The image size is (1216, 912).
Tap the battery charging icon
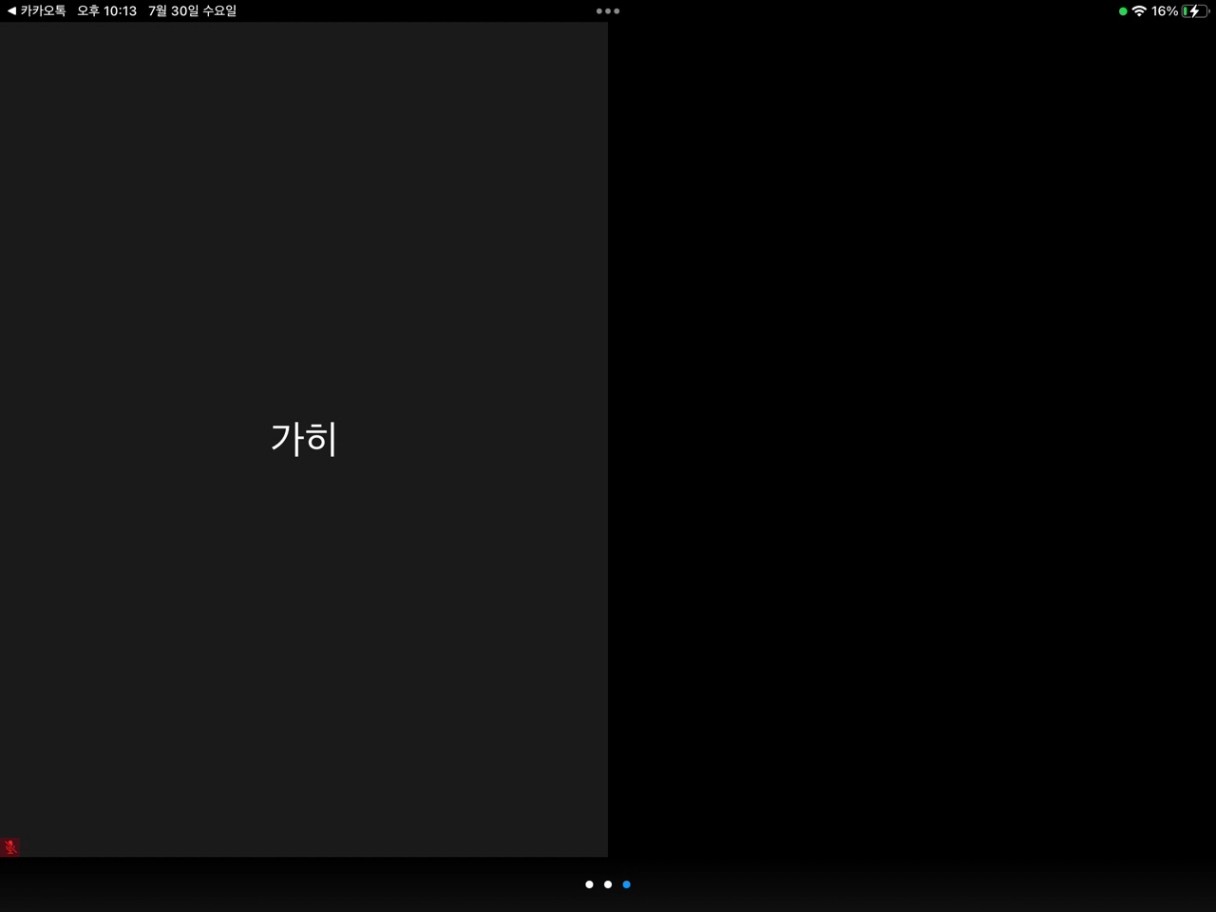(x=1195, y=11)
